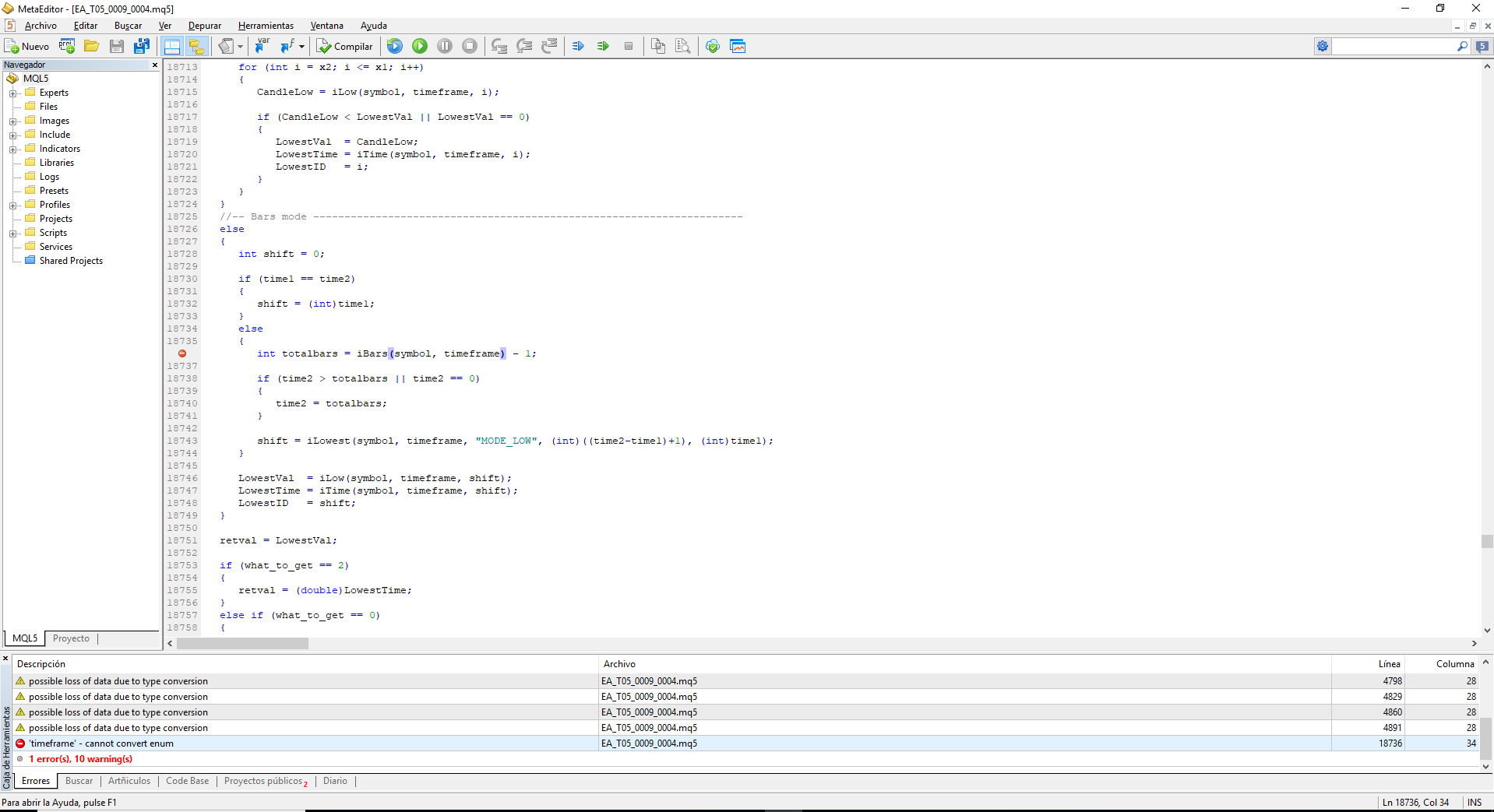Save the file with the floppy disk icon
This screenshot has height=812, width=1494.
coord(117,47)
